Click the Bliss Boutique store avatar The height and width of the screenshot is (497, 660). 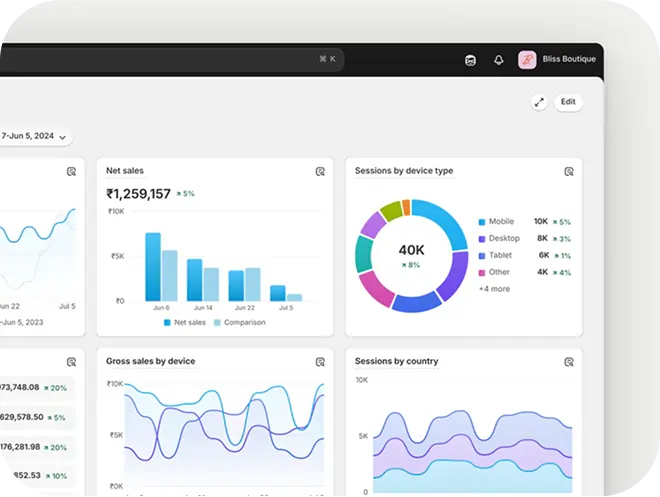point(527,60)
